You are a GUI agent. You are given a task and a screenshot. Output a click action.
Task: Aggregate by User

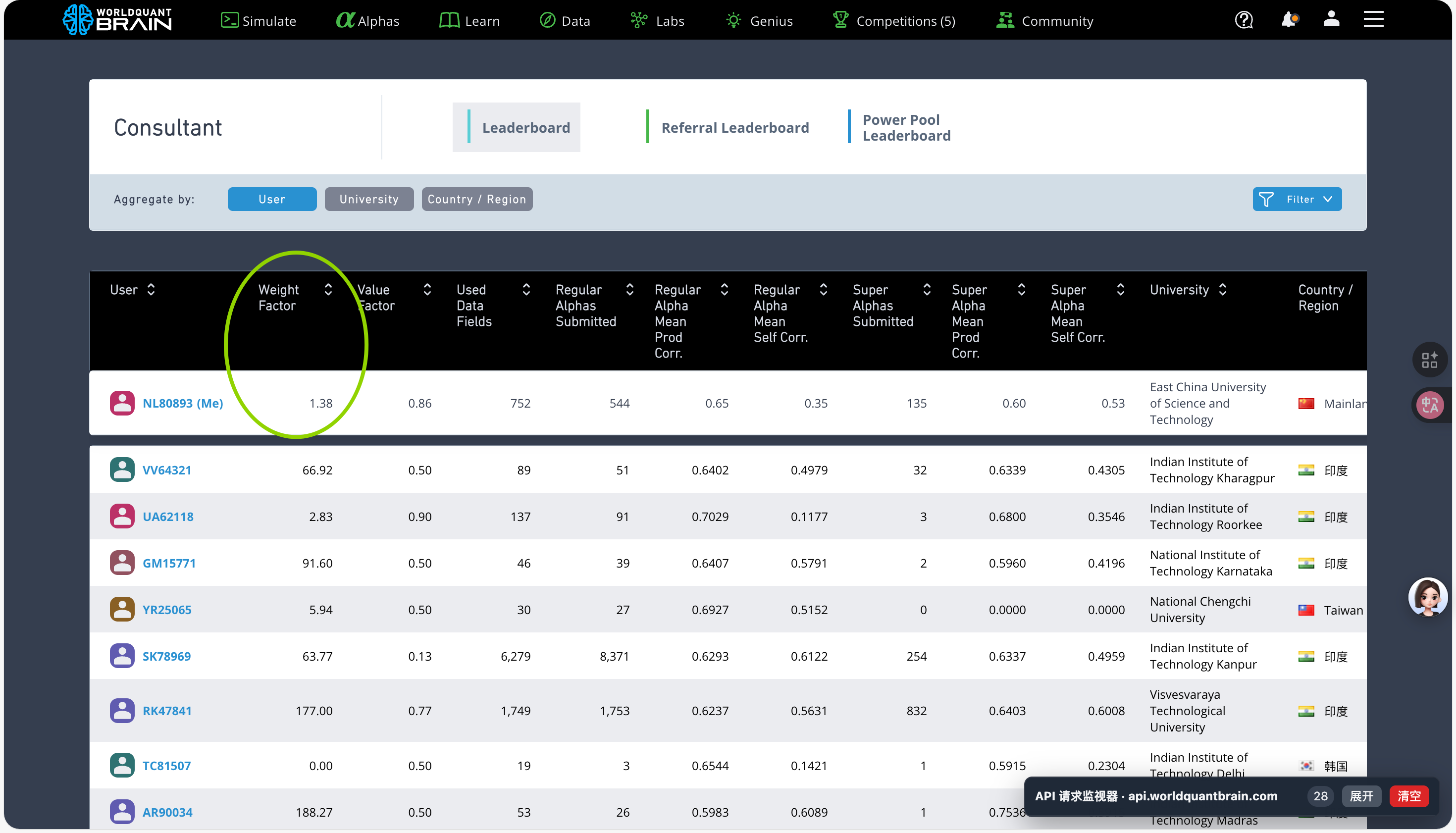pos(272,199)
